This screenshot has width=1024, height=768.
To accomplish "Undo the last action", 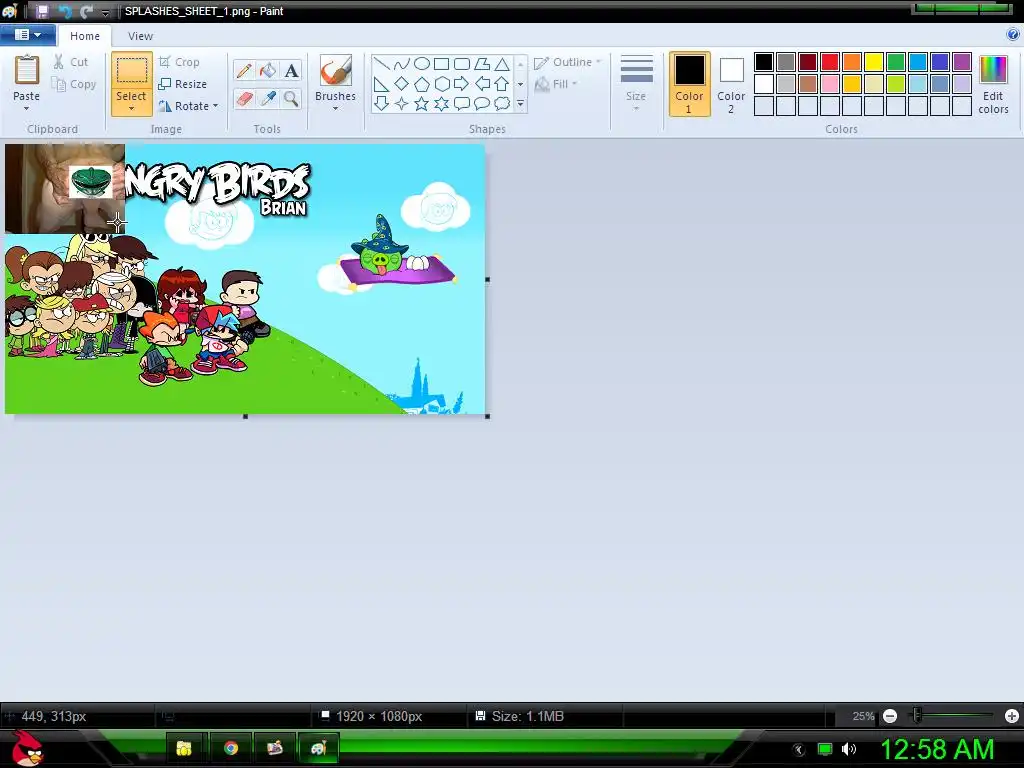I will coord(65,11).
